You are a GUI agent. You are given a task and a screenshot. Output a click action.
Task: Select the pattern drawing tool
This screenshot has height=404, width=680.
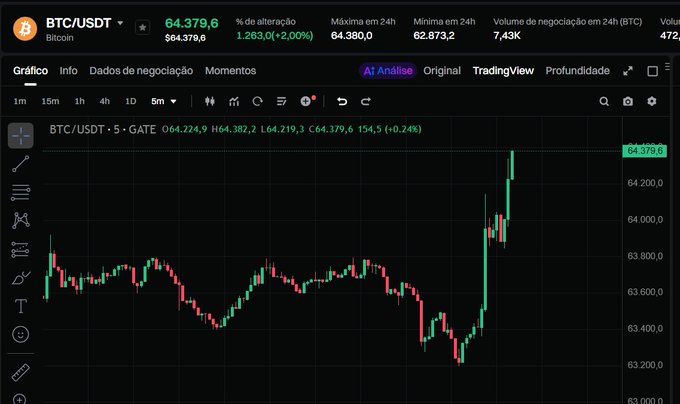20,221
